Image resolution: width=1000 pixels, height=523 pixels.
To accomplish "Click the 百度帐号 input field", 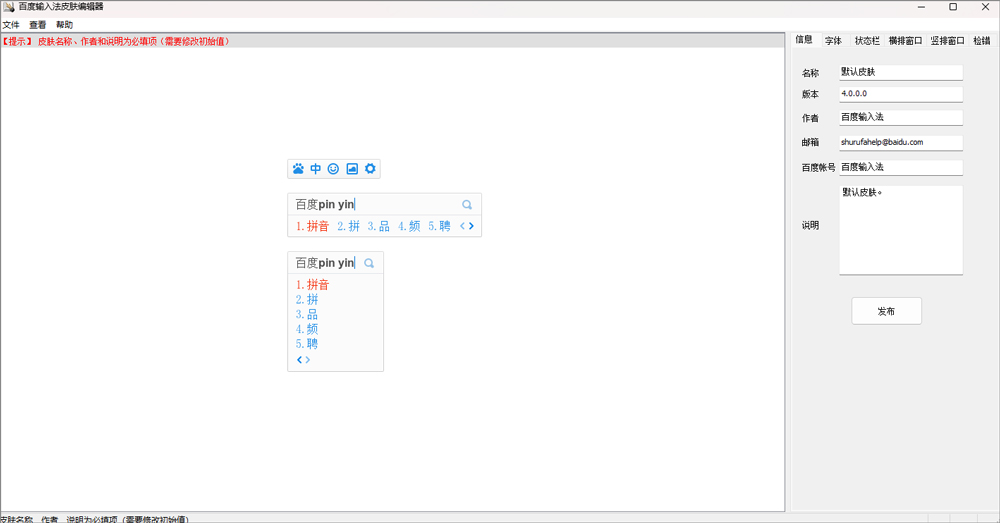I will tap(901, 167).
